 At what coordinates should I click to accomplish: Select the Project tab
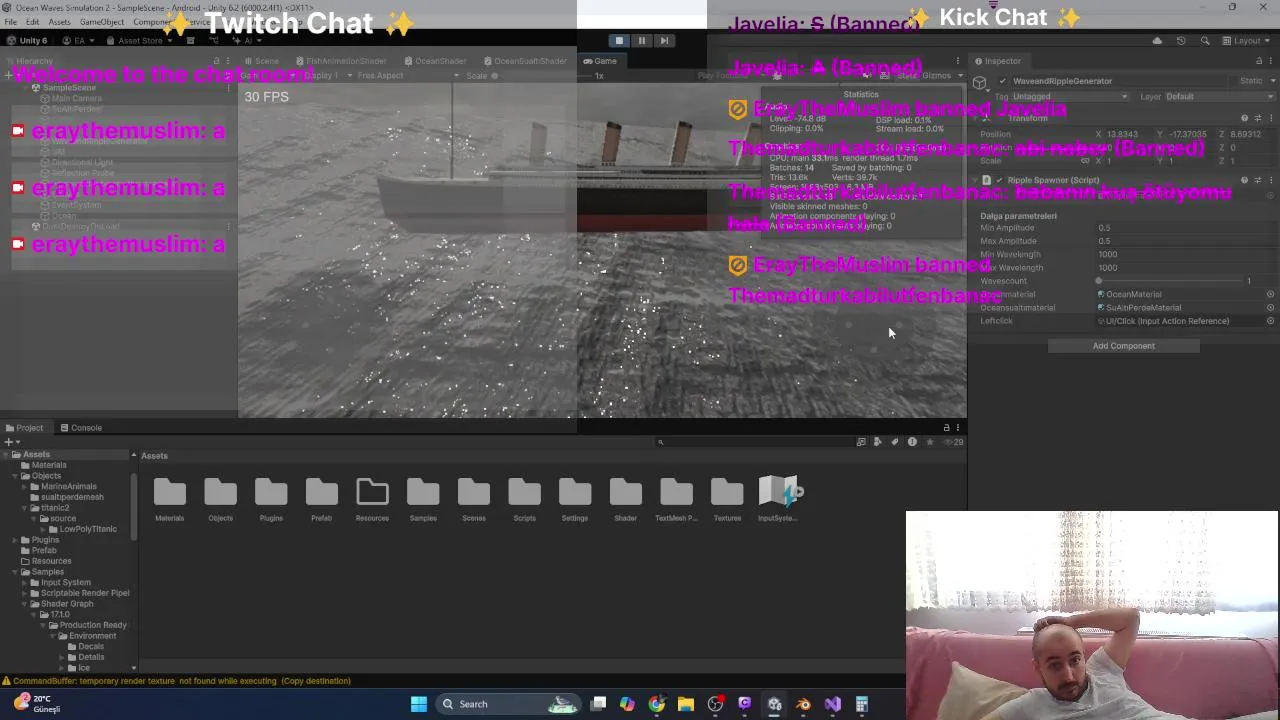pyautogui.click(x=24, y=428)
